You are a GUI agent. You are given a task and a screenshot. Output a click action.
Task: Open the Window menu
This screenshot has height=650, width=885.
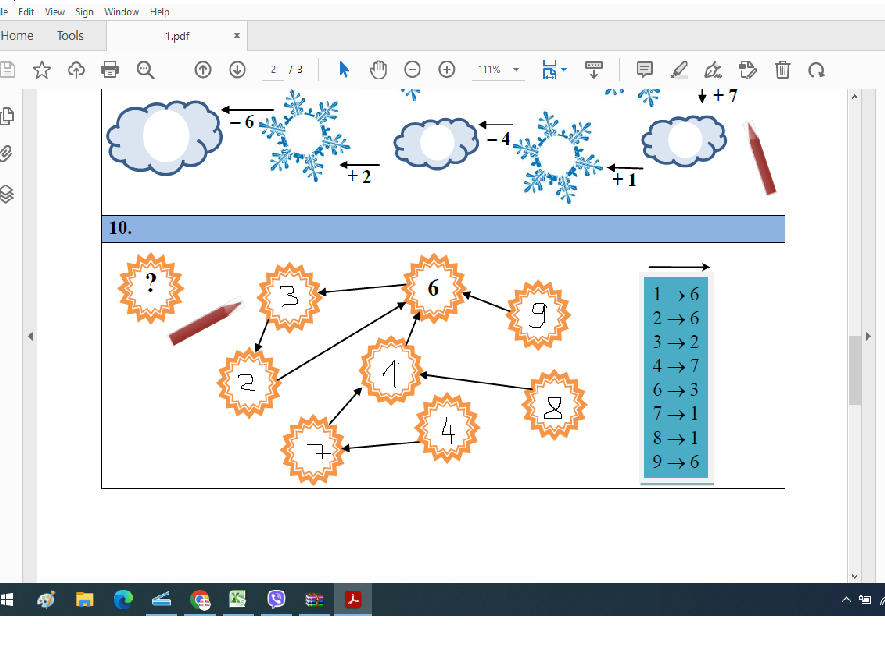[x=121, y=12]
